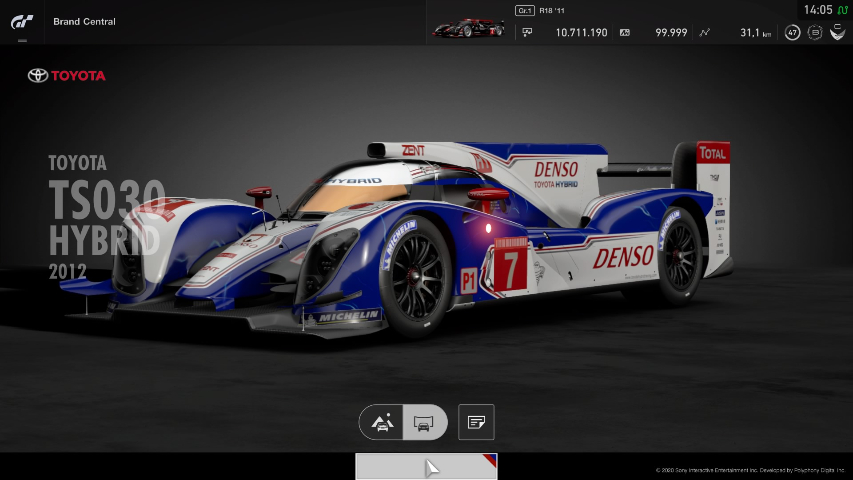Switch to showroom studio car view
This screenshot has height=480, width=853.
pos(425,423)
